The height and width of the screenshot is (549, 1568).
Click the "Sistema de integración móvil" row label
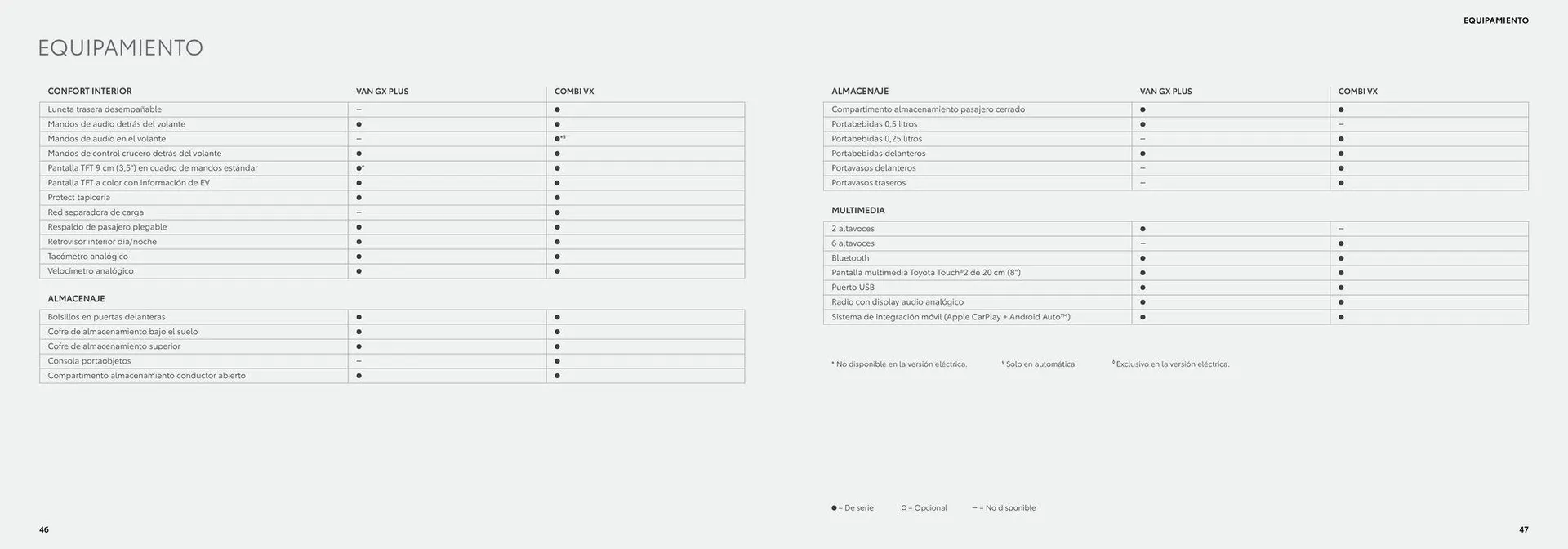(x=951, y=317)
